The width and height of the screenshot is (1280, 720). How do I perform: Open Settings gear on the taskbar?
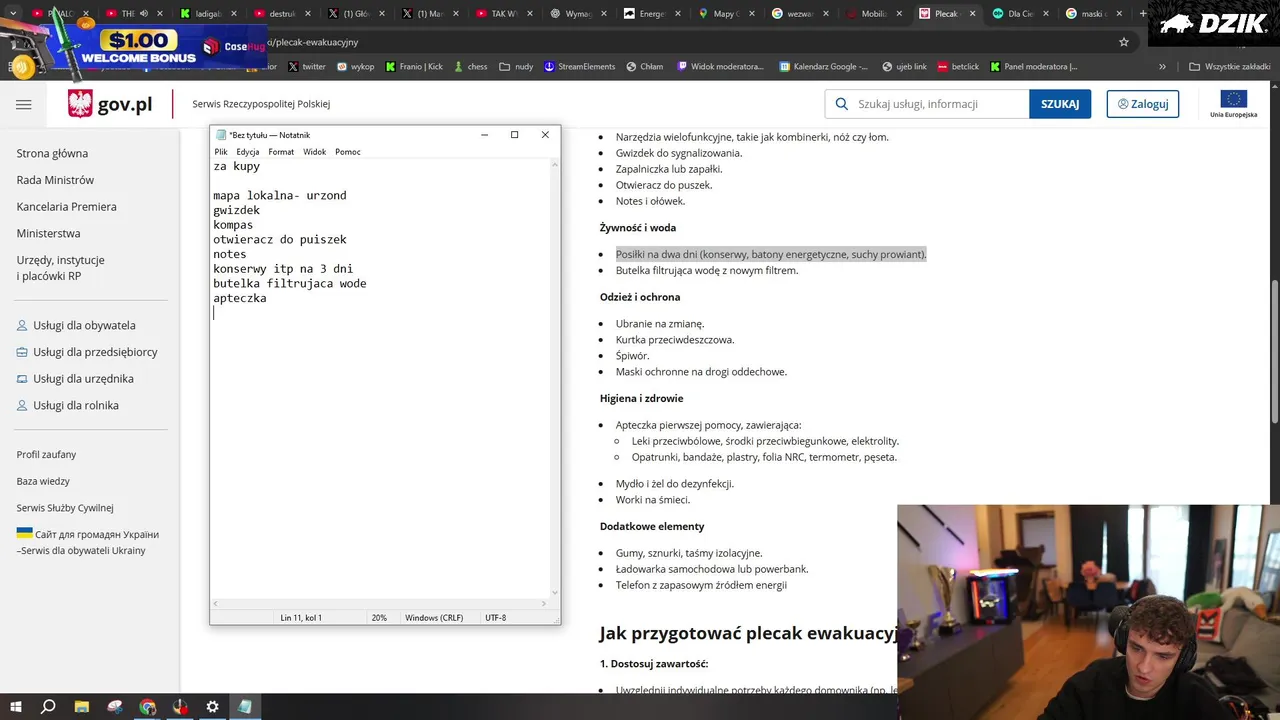[x=213, y=707]
